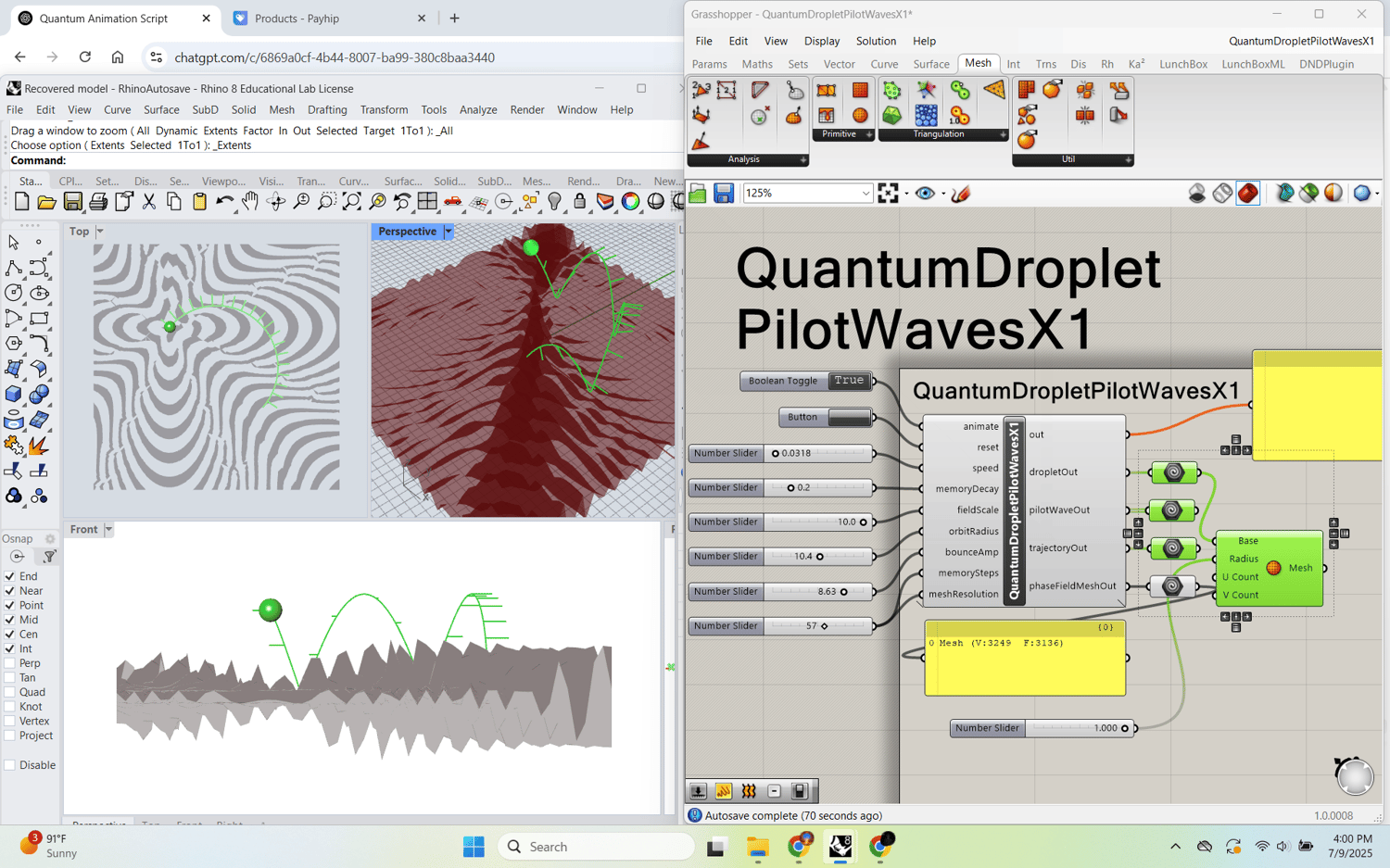
Task: Select the Box solid tool in Rhino's sidebar
Action: (14, 395)
